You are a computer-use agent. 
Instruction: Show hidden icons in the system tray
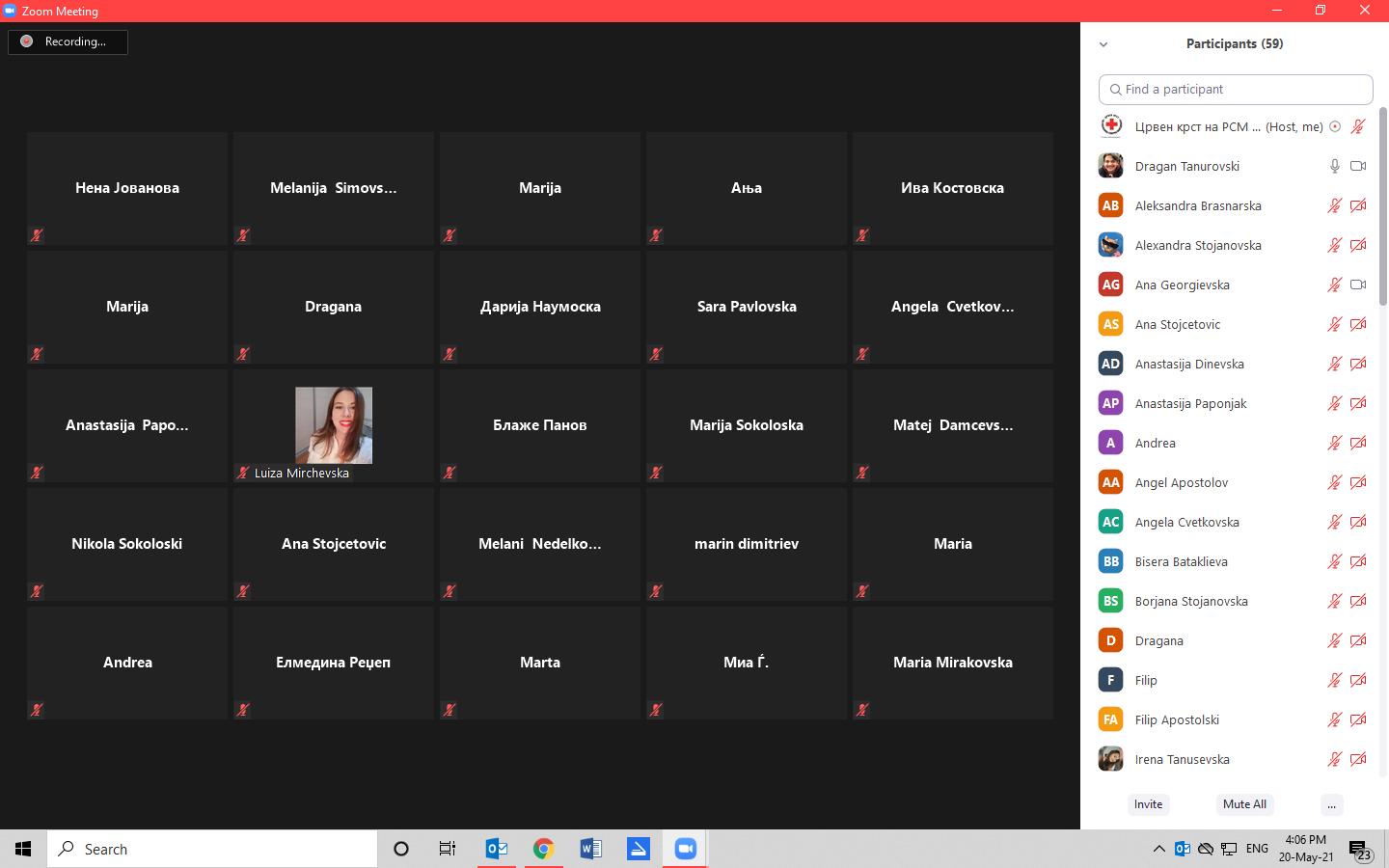point(1158,849)
